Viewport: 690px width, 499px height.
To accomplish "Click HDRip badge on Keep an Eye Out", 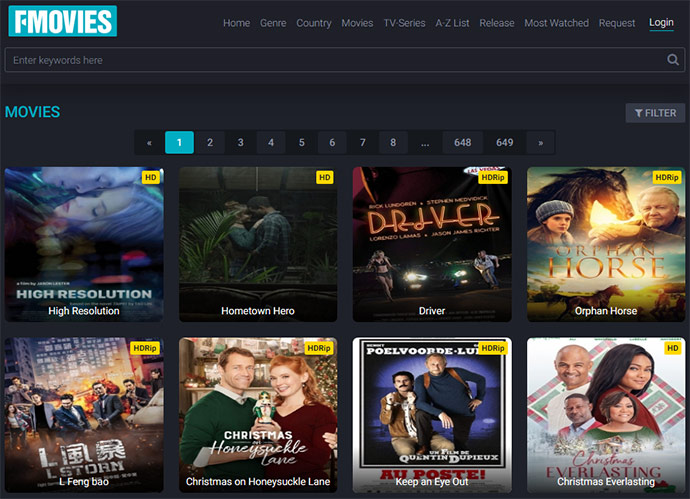I will click(493, 348).
